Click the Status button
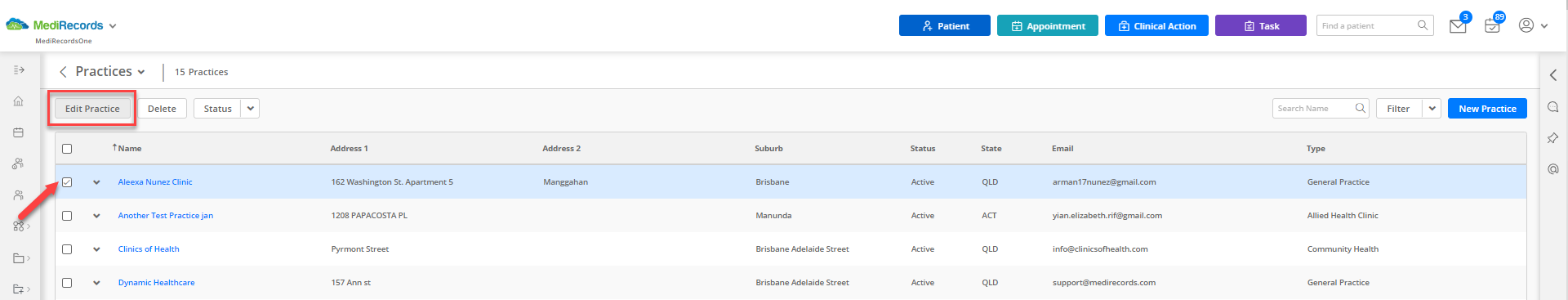This screenshot has height=300, width=1568. coord(217,109)
